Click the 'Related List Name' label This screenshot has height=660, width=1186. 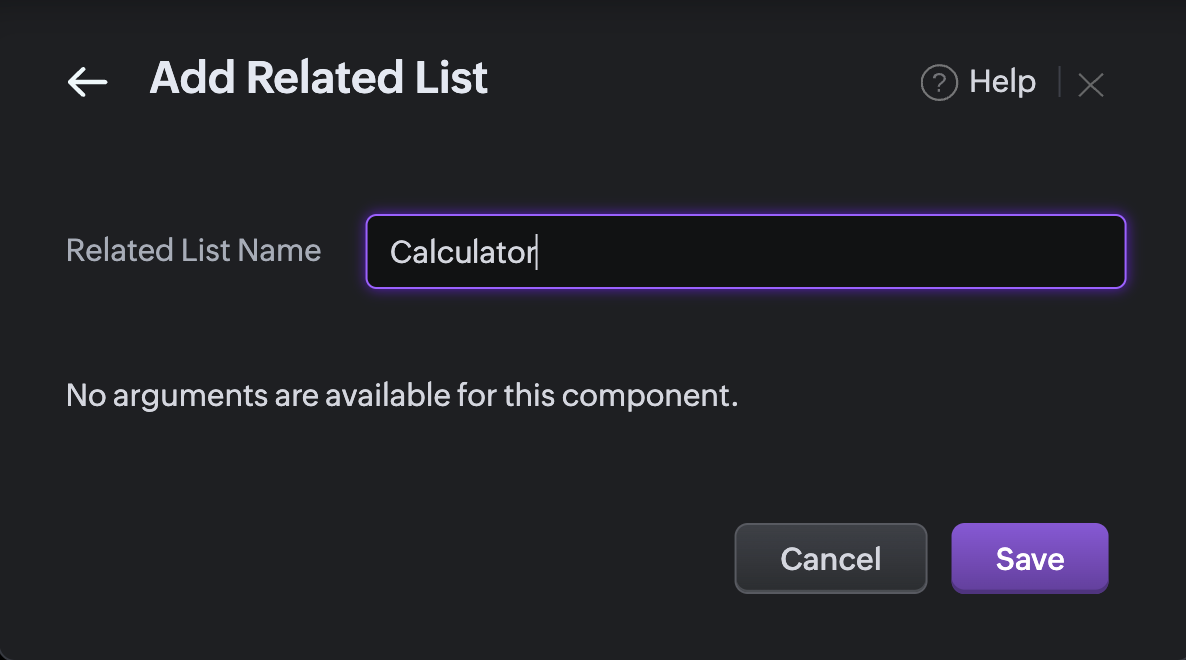pyautogui.click(x=193, y=250)
